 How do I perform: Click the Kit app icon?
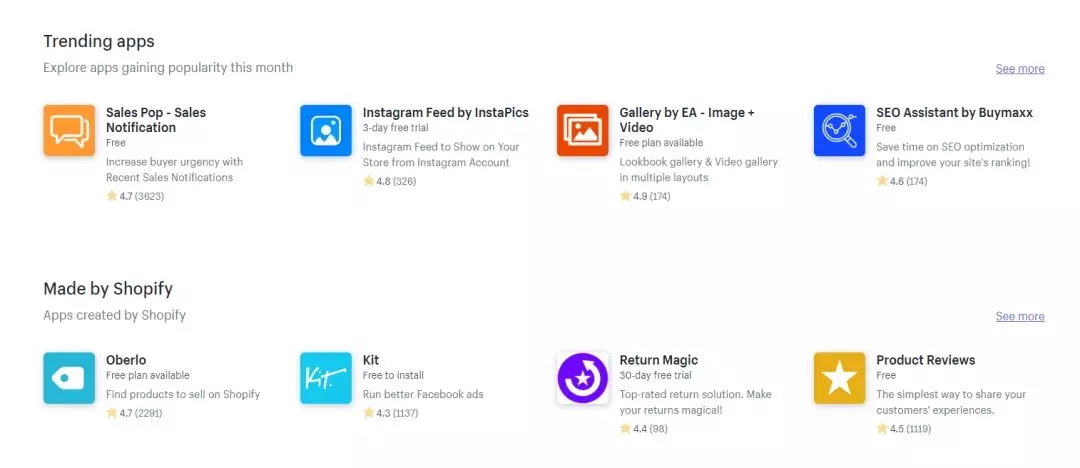(326, 378)
